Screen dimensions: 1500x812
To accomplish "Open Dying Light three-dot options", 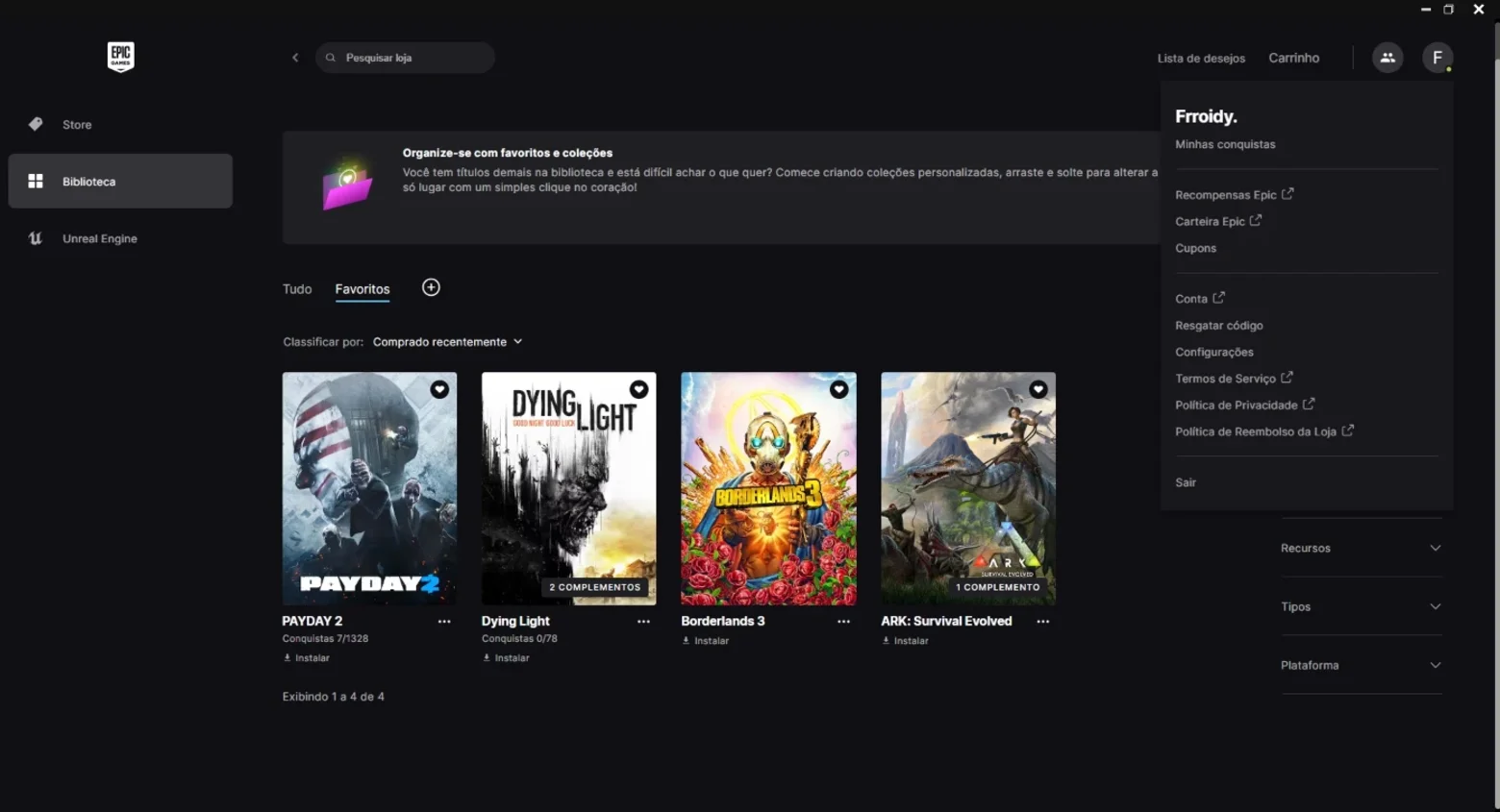I will (643, 622).
